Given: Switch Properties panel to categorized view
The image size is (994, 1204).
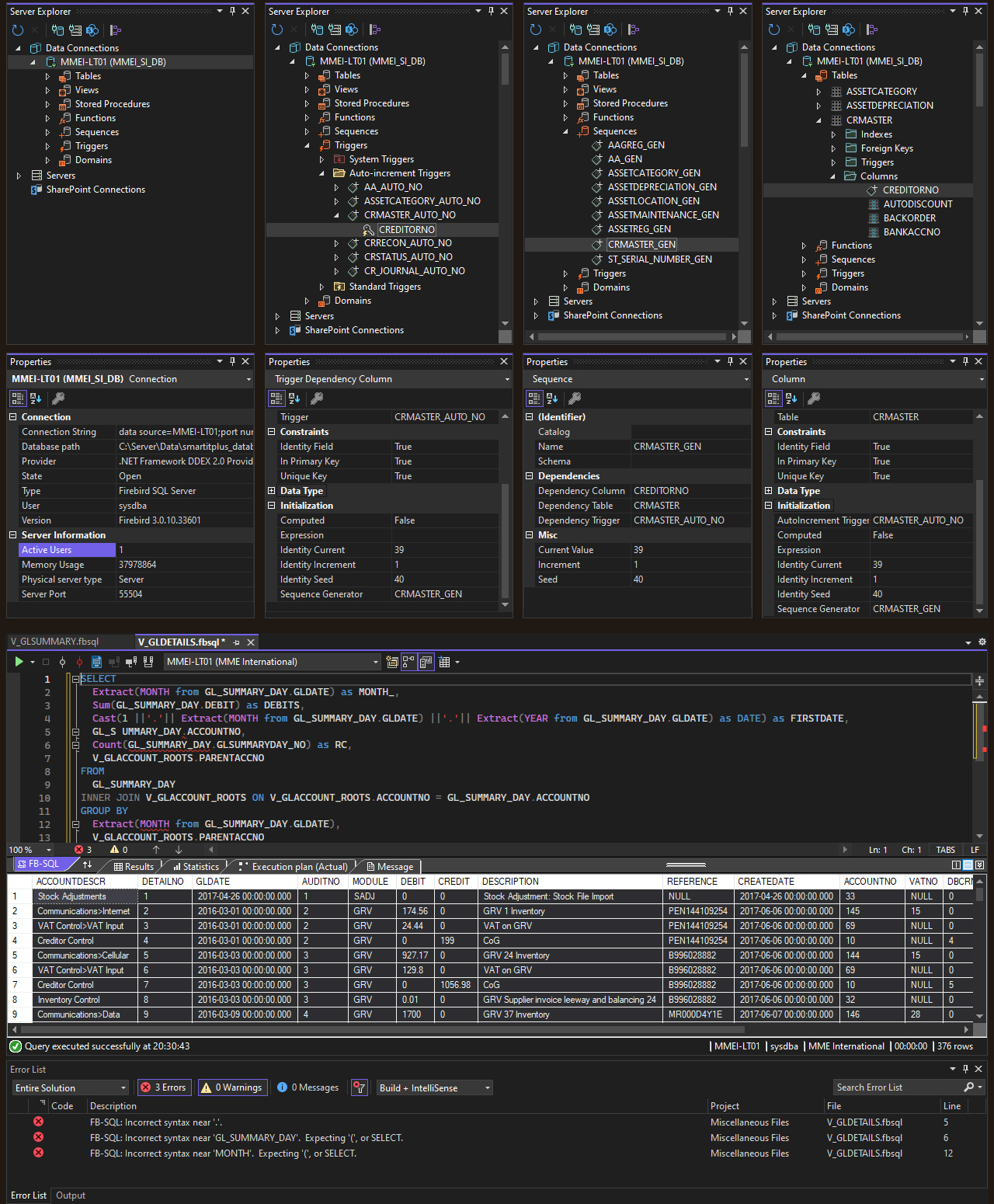Looking at the screenshot, I should (17, 398).
